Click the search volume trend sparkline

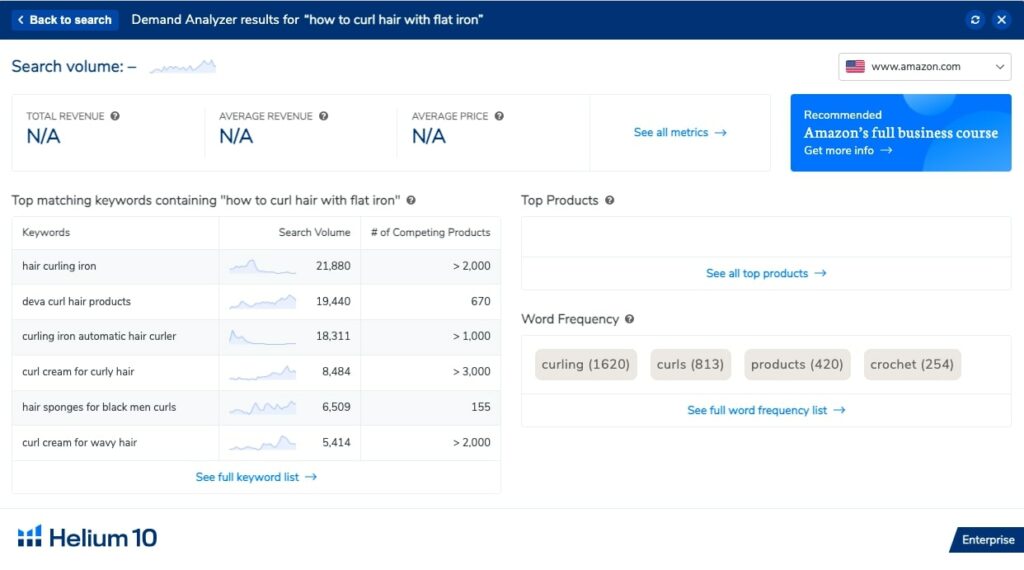pos(182,67)
